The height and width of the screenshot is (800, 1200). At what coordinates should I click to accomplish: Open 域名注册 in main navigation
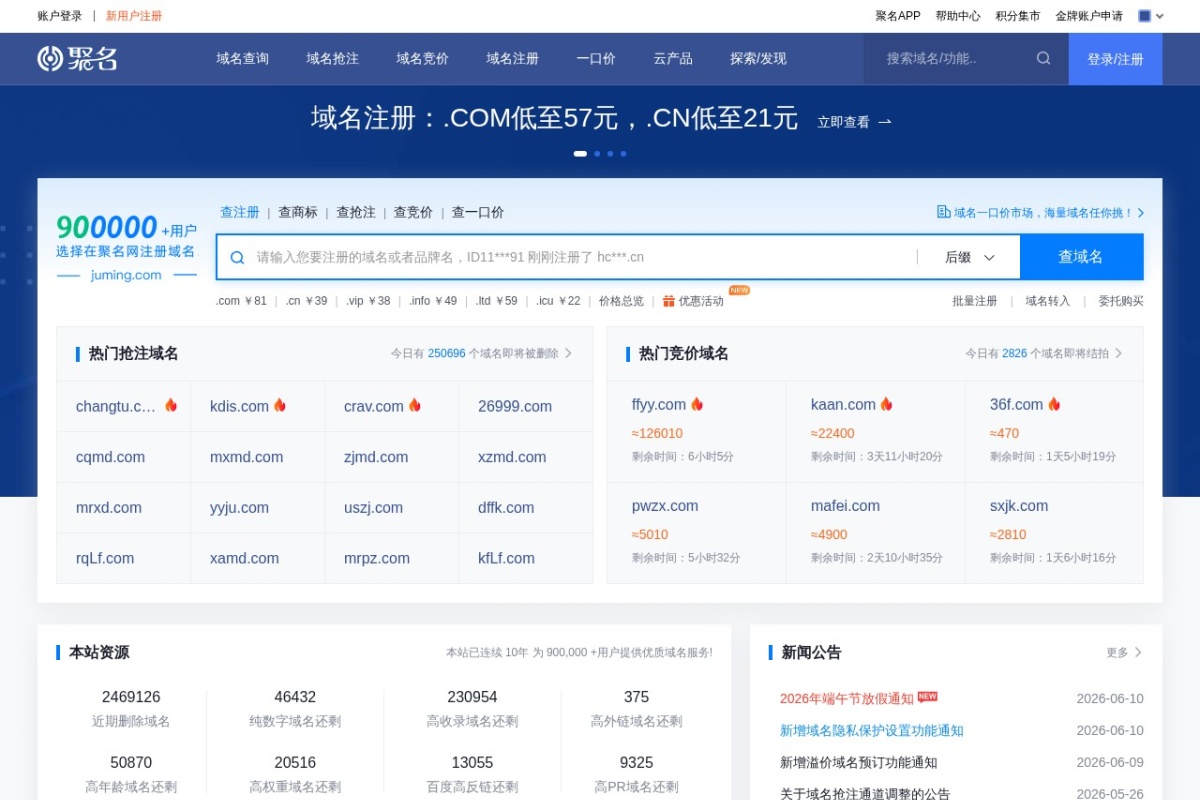pos(513,59)
